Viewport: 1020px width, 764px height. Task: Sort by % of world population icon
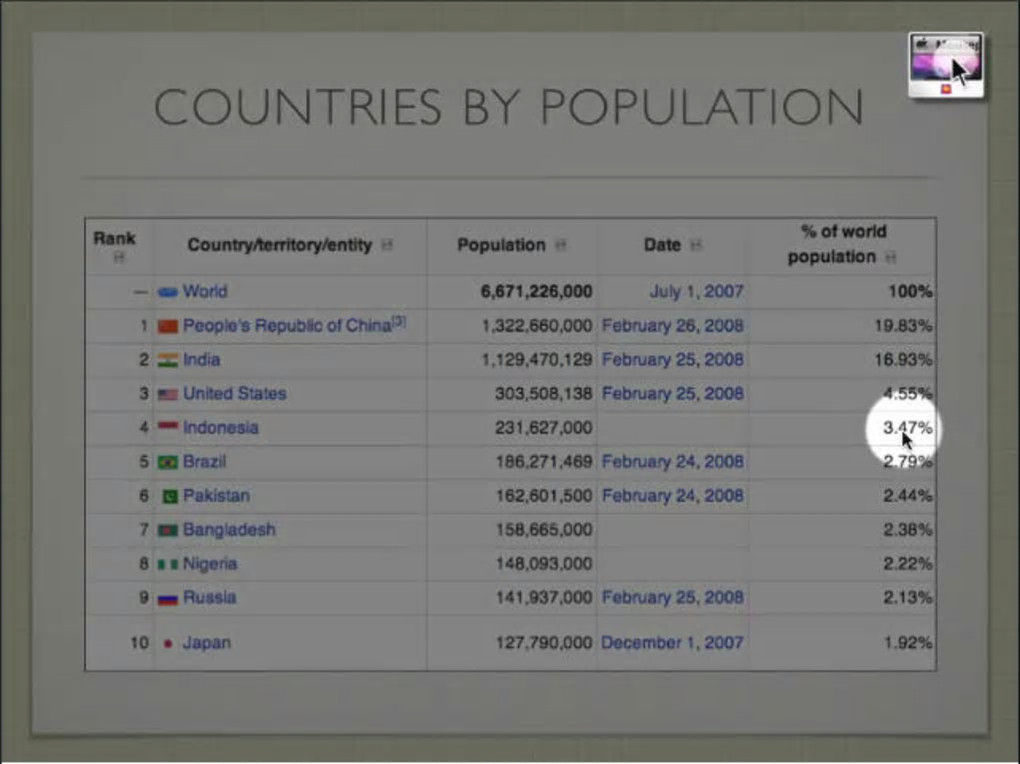[891, 258]
